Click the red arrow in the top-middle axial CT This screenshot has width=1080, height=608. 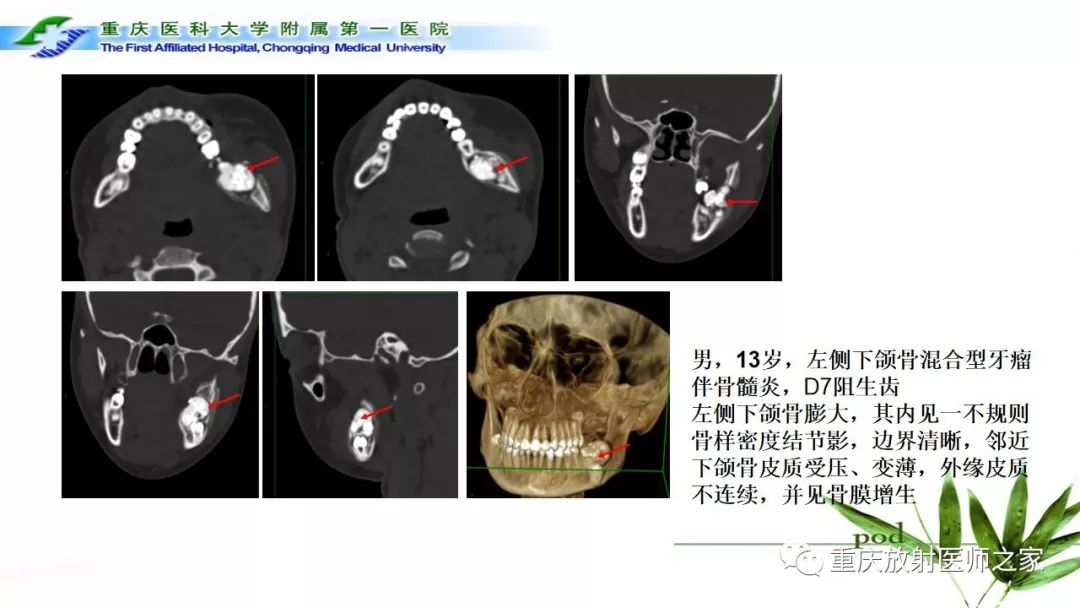tap(512, 160)
